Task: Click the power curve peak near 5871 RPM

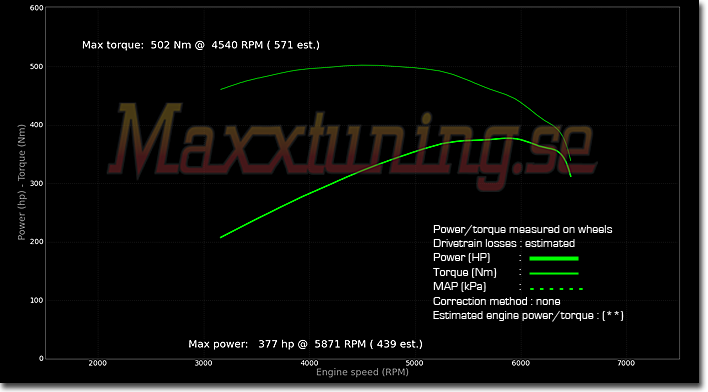Action: click(507, 139)
